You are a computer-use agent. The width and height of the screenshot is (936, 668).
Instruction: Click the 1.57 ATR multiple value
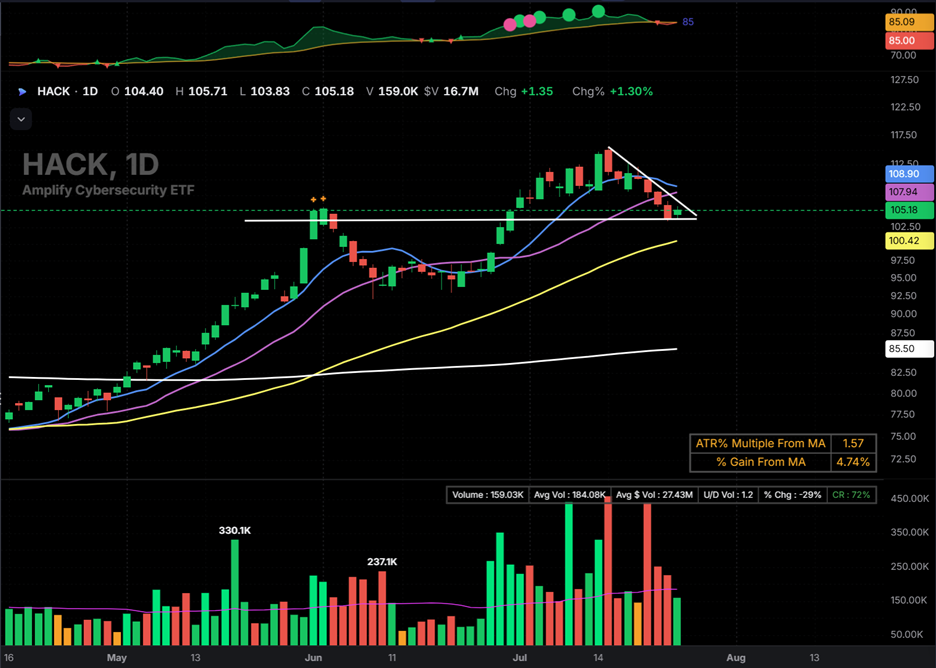pyautogui.click(x=853, y=444)
